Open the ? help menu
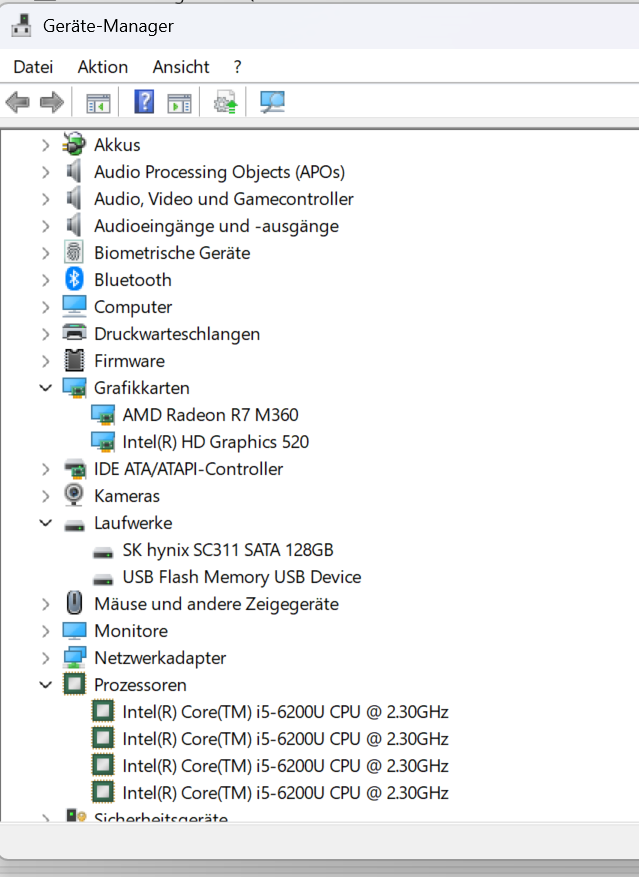Image resolution: width=639 pixels, height=877 pixels. [237, 67]
